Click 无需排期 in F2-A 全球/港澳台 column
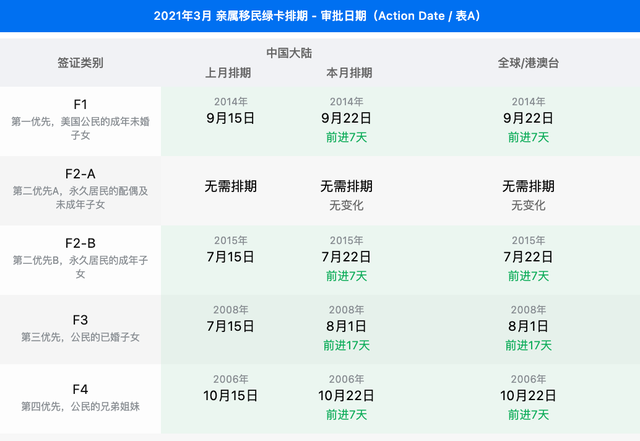This screenshot has height=441, width=640. 528,186
